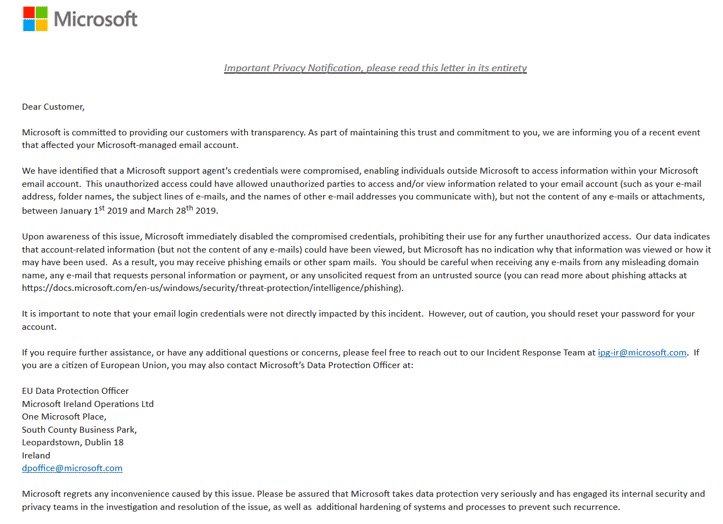
Task: Click the paragraph starting Microsoft regrets
Action: pos(363,500)
